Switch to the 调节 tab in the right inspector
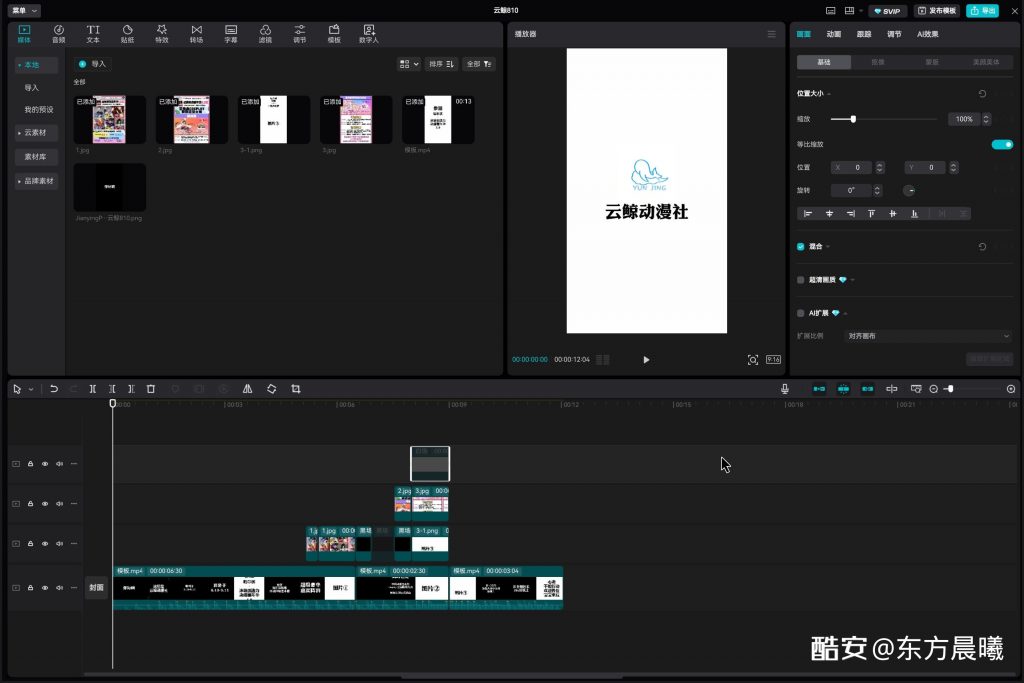The image size is (1024, 683). [894, 34]
